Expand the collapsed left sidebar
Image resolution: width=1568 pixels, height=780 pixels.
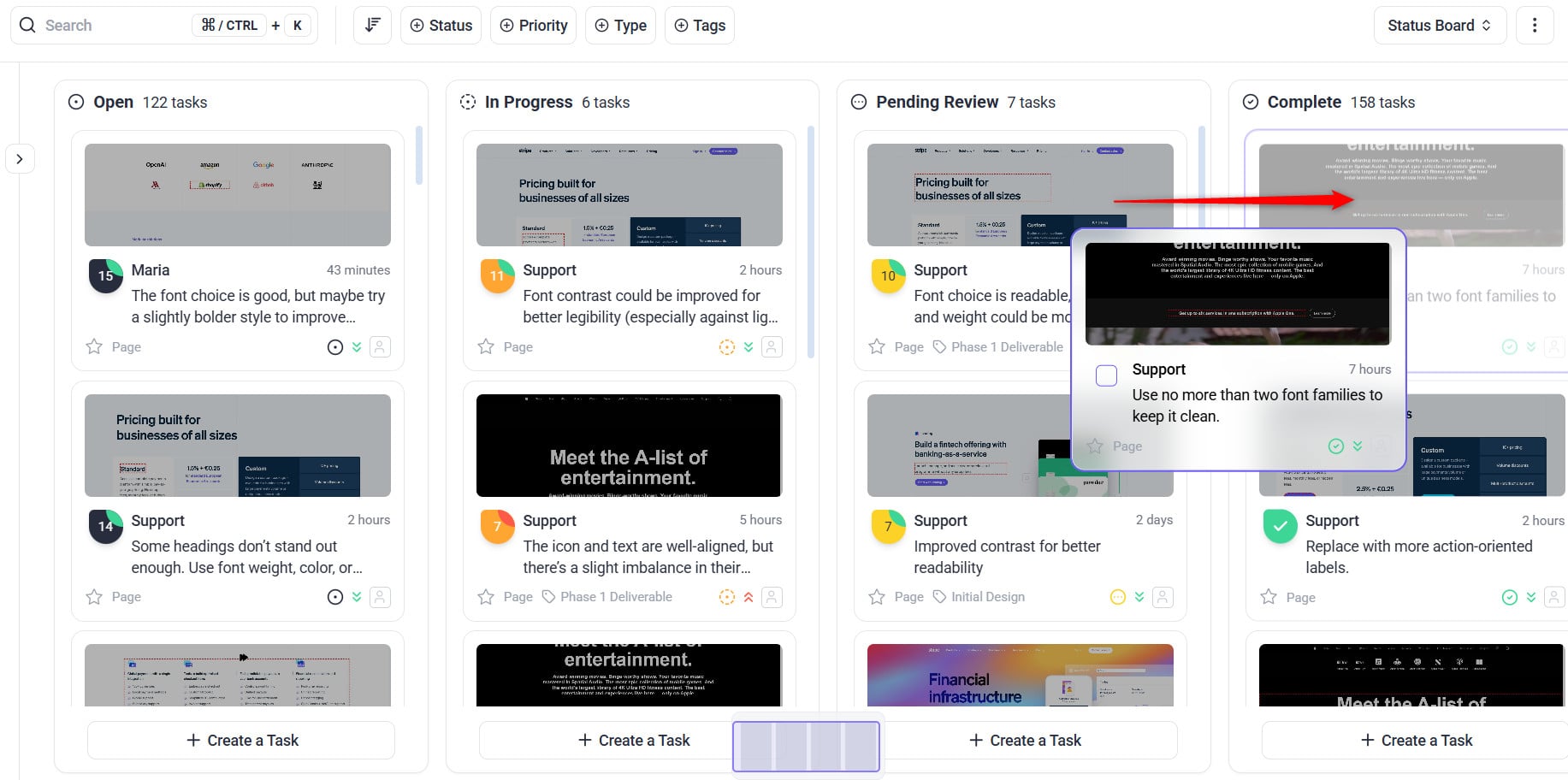pos(20,159)
